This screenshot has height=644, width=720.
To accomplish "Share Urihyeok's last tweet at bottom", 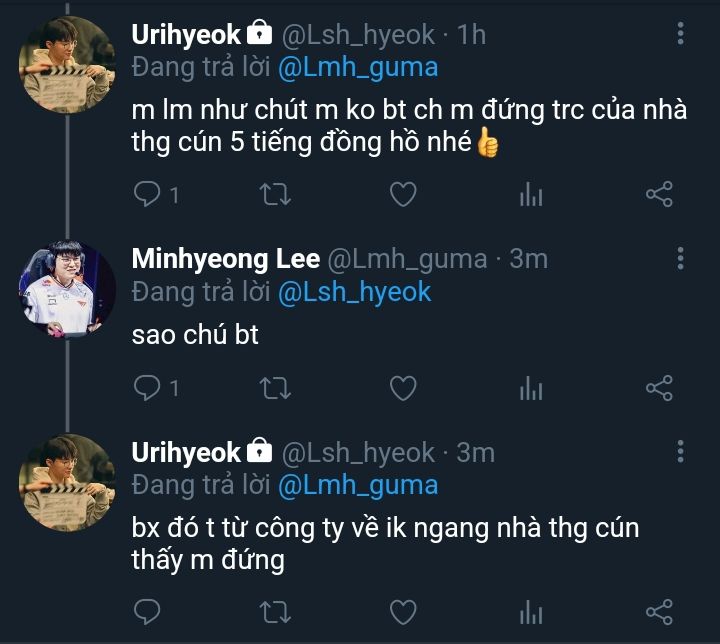I will [x=659, y=610].
